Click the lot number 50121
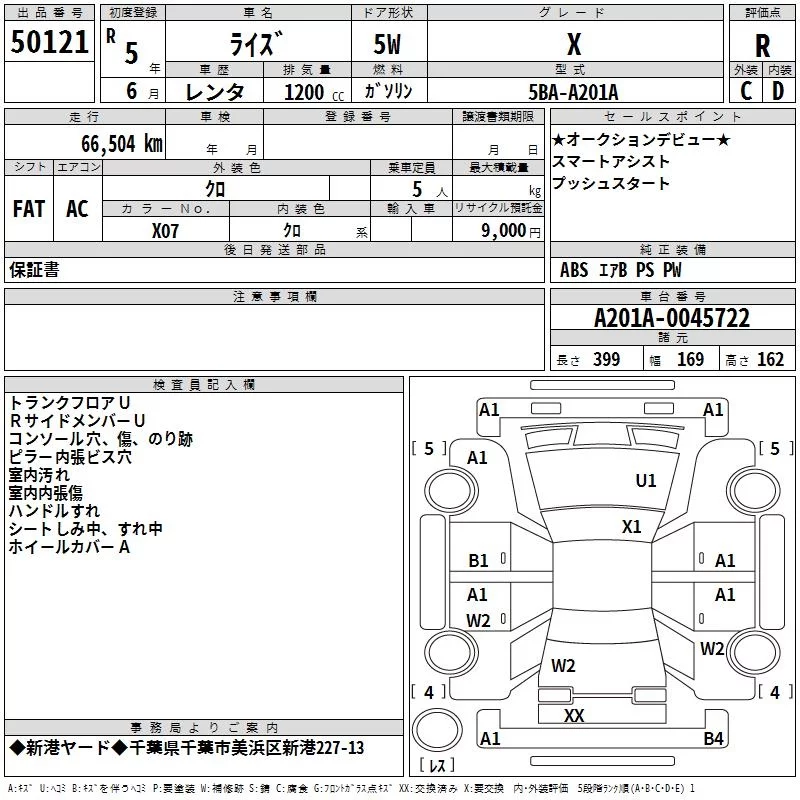The image size is (800, 800). (49, 42)
